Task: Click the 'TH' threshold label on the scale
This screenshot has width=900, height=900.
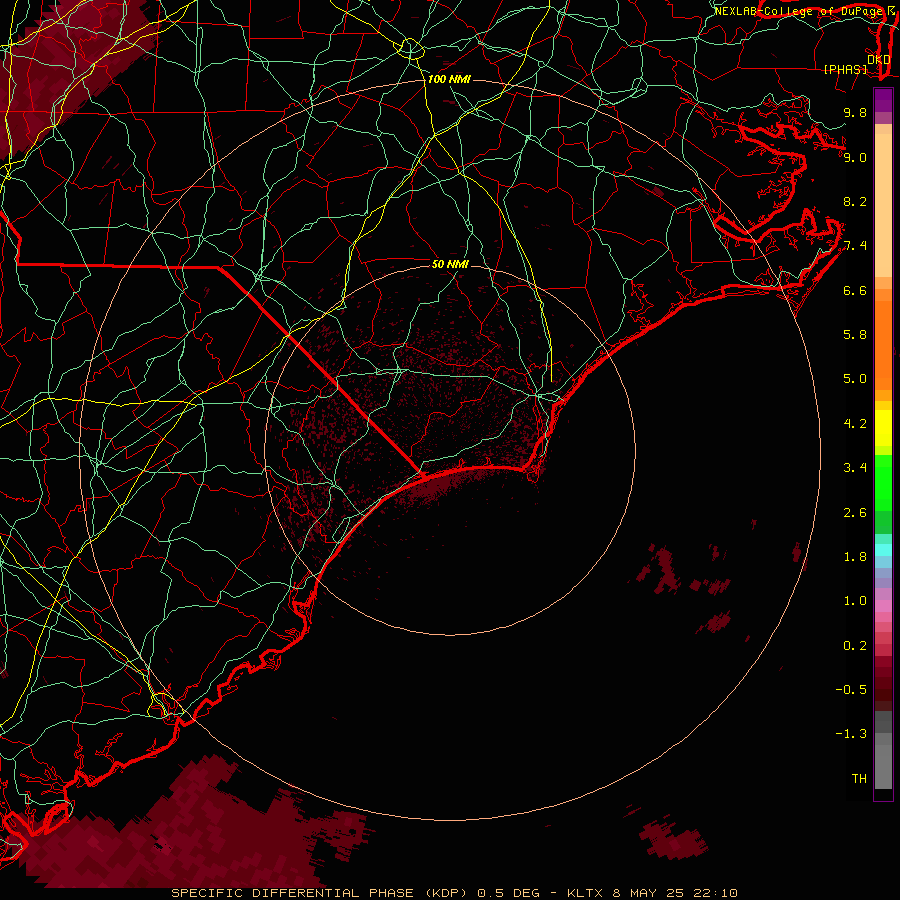Action: pos(859,779)
